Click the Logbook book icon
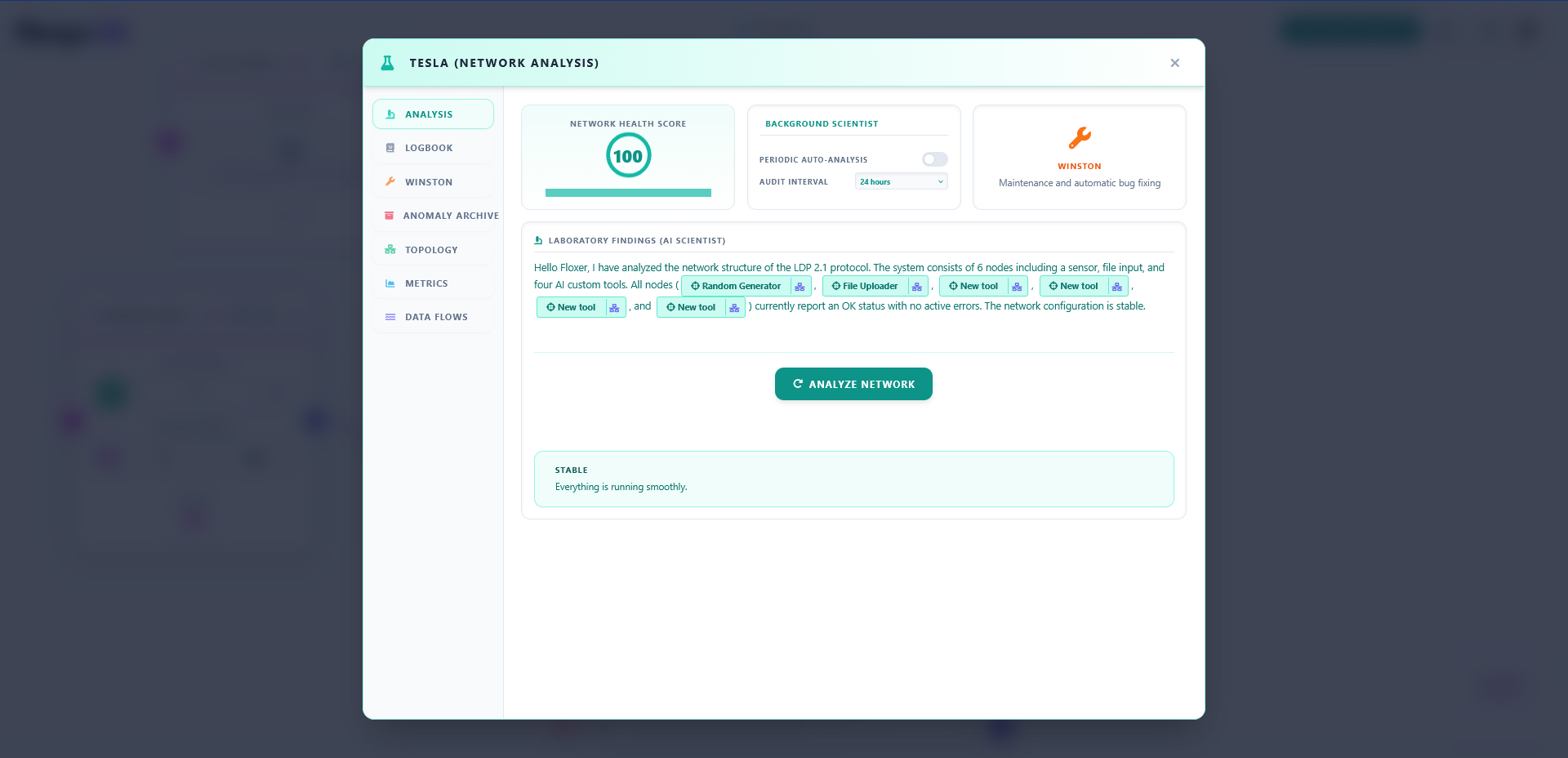Viewport: 1568px width, 758px height. 390,148
